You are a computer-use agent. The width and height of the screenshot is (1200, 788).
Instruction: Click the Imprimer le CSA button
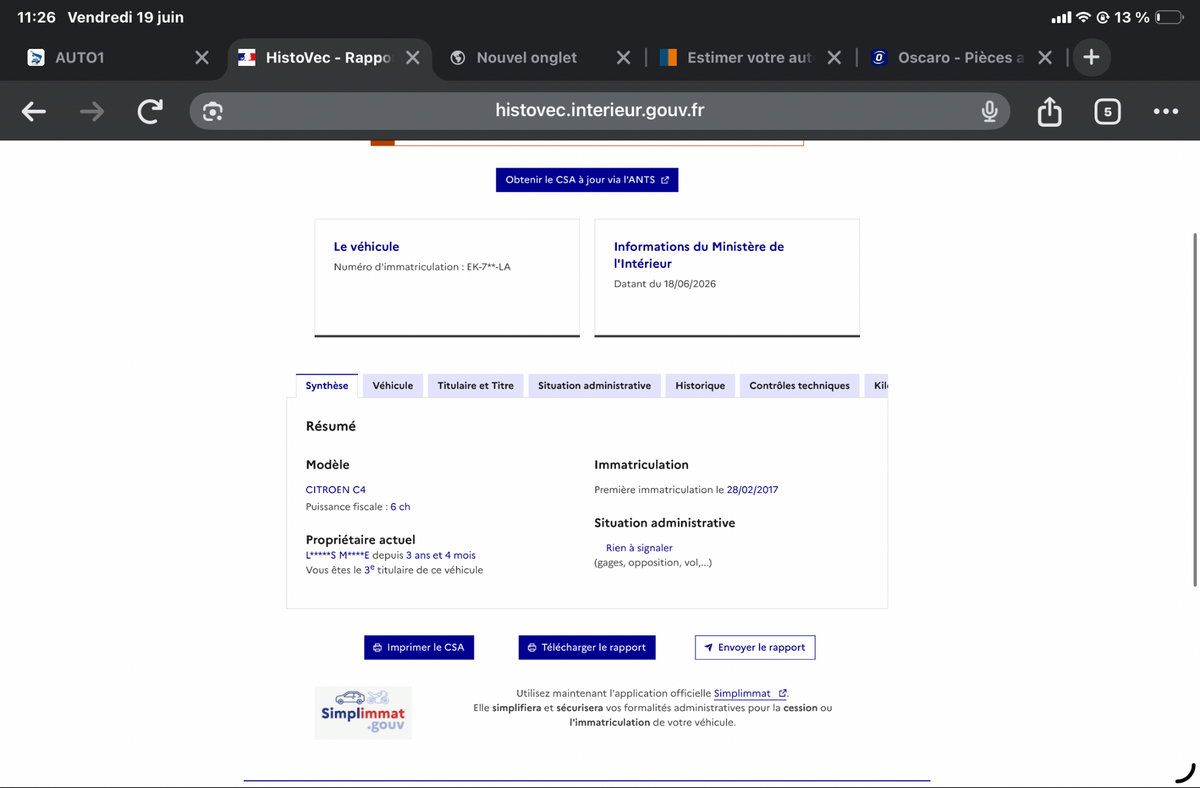coord(419,647)
